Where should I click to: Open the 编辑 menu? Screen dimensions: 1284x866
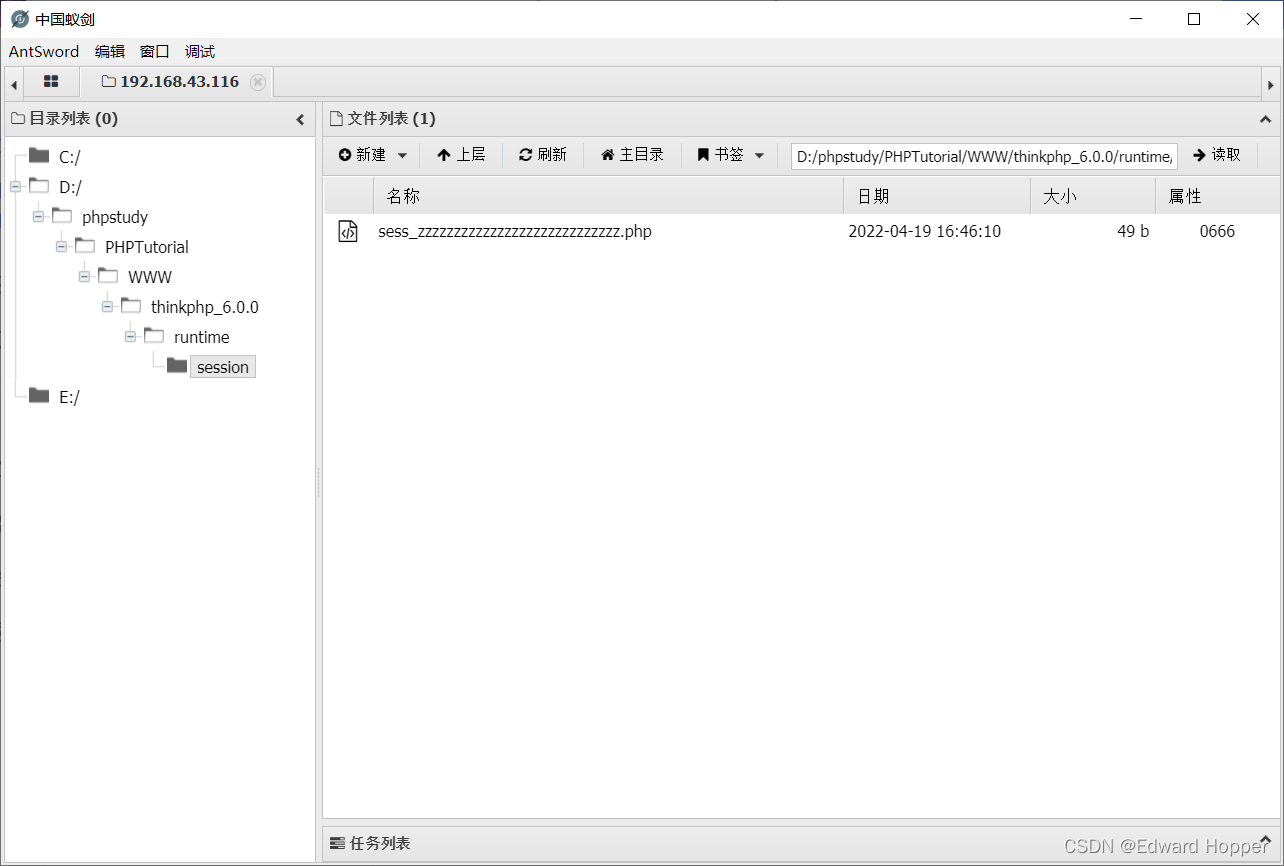coord(109,51)
